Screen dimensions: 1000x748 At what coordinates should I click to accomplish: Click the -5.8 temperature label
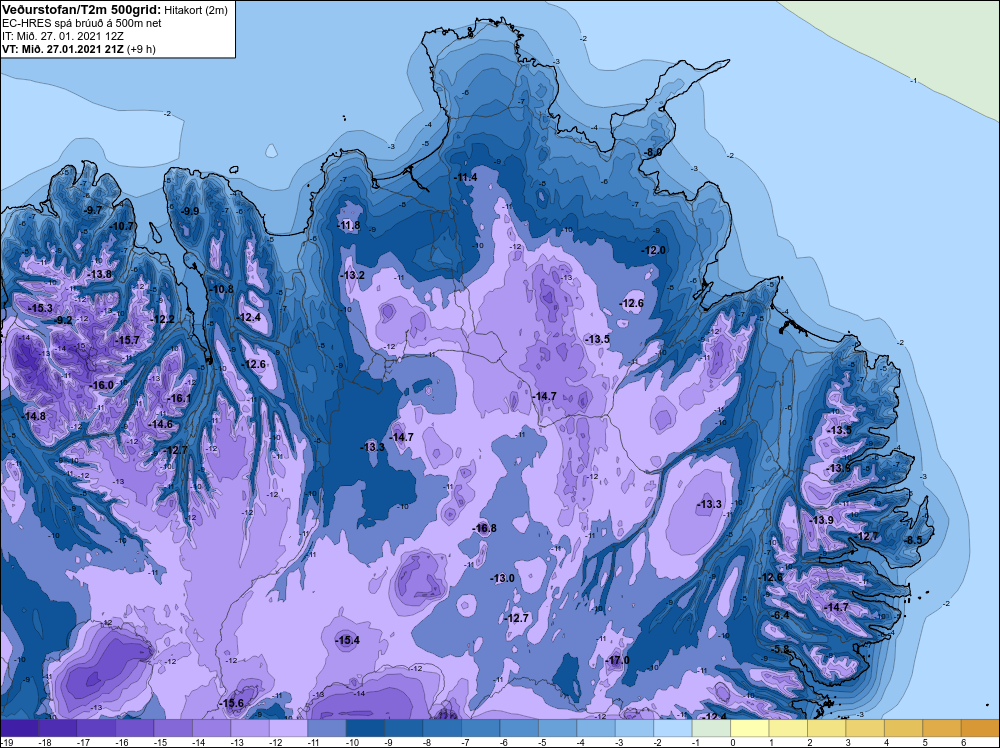[780, 649]
